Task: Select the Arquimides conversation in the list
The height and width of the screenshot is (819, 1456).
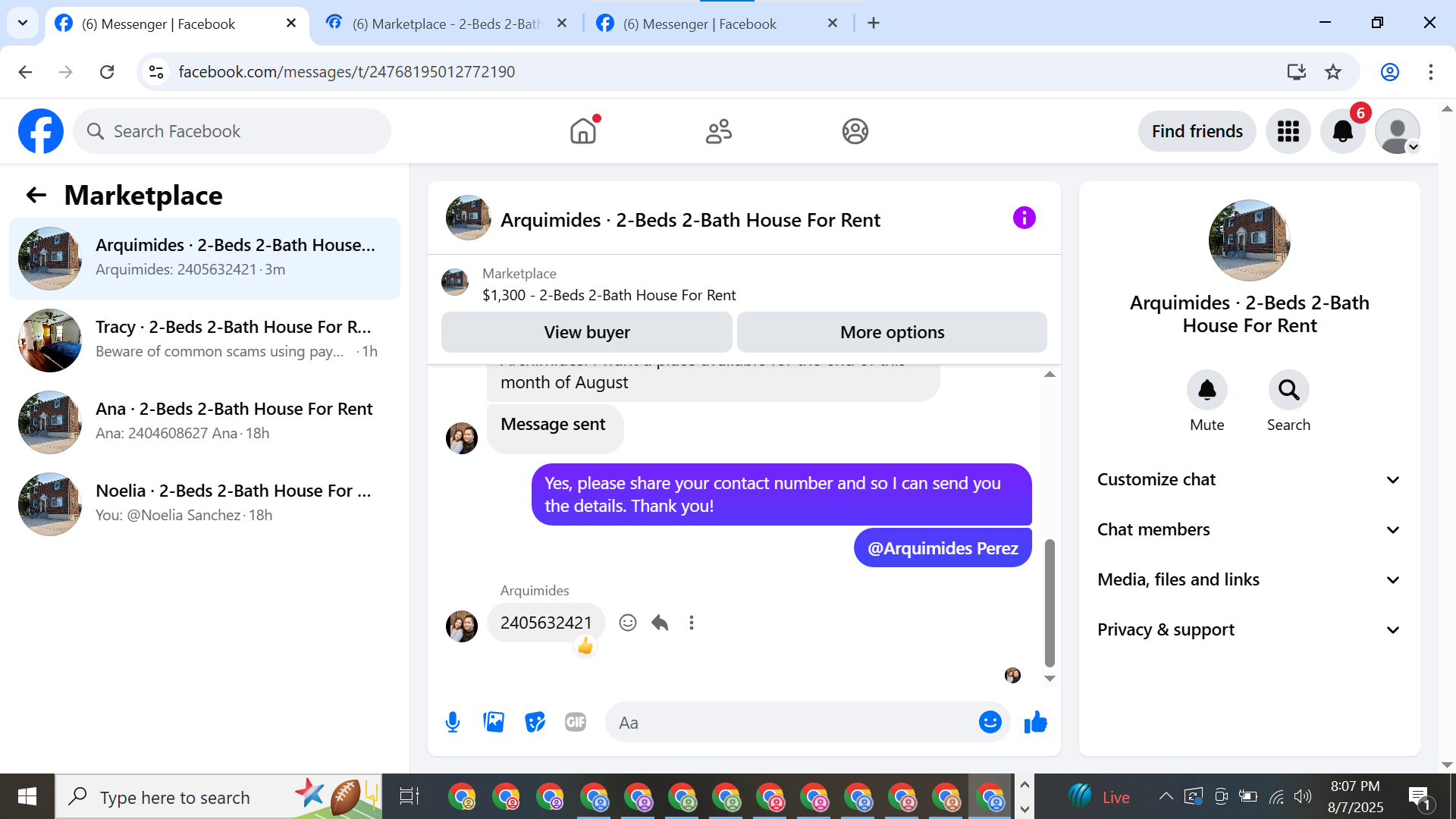Action: coord(205,259)
